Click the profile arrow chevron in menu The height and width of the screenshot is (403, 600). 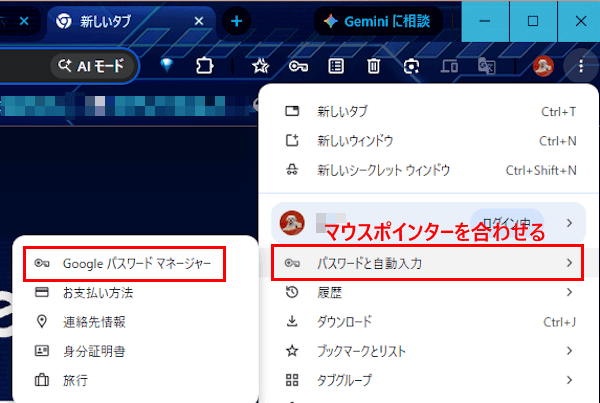point(569,223)
